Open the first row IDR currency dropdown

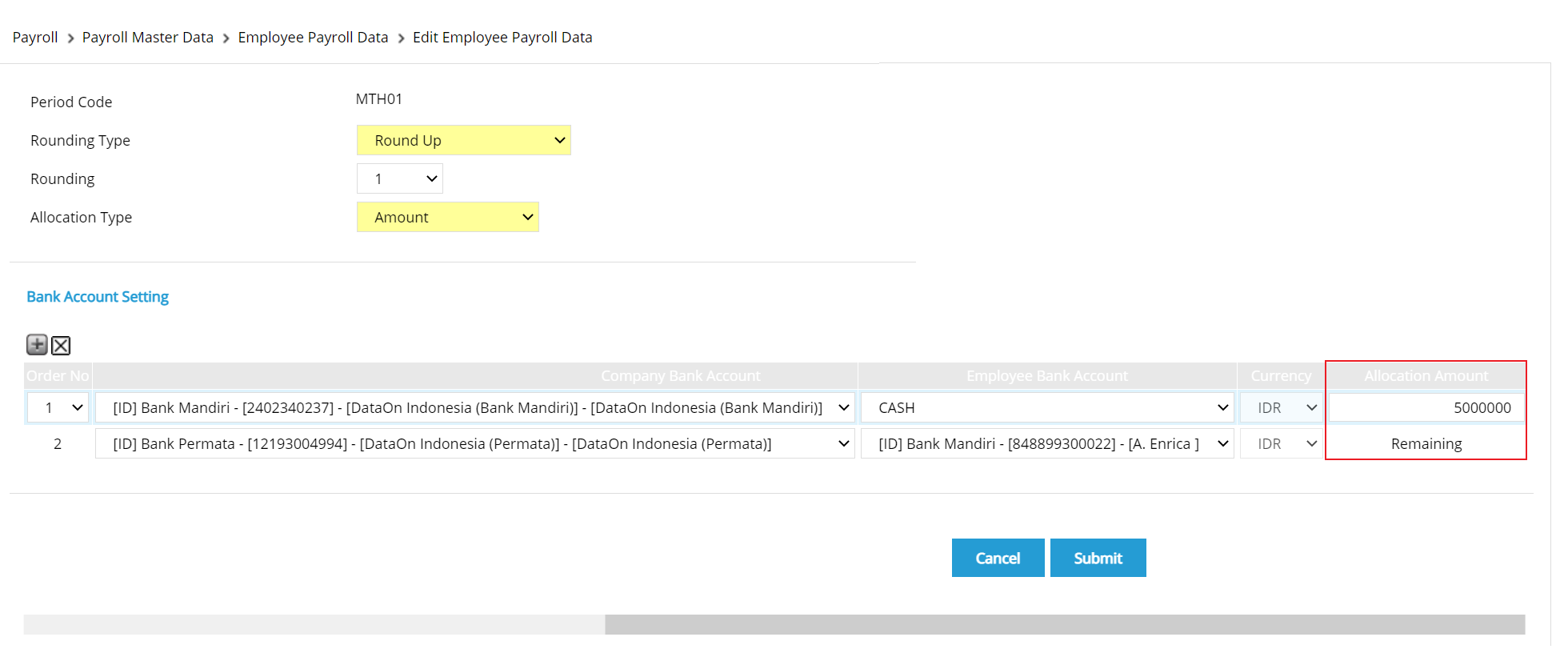[x=1281, y=408]
